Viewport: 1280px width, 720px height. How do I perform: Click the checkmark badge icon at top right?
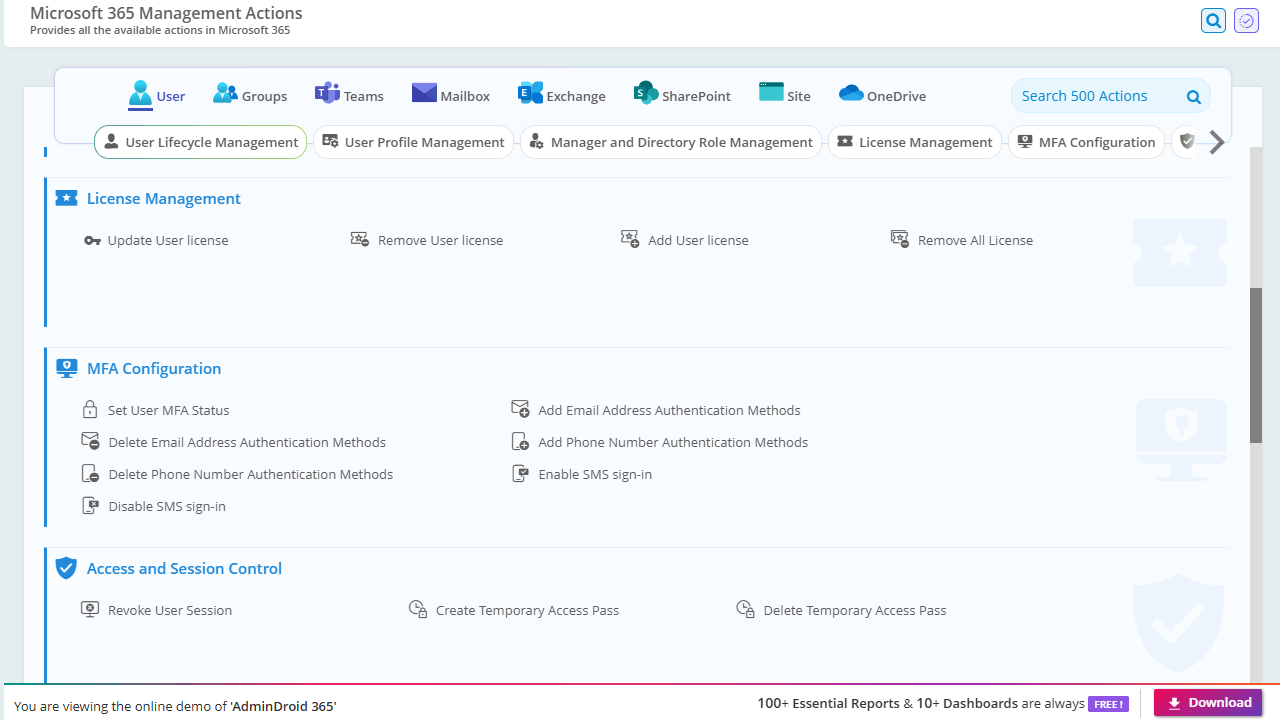pyautogui.click(x=1246, y=20)
